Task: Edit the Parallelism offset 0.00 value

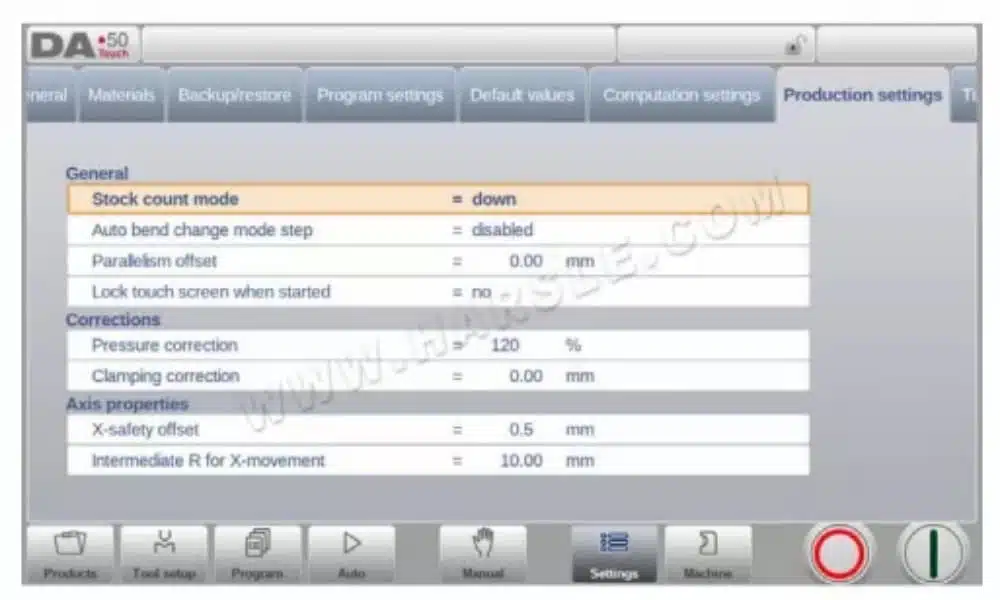Action: tap(526, 261)
